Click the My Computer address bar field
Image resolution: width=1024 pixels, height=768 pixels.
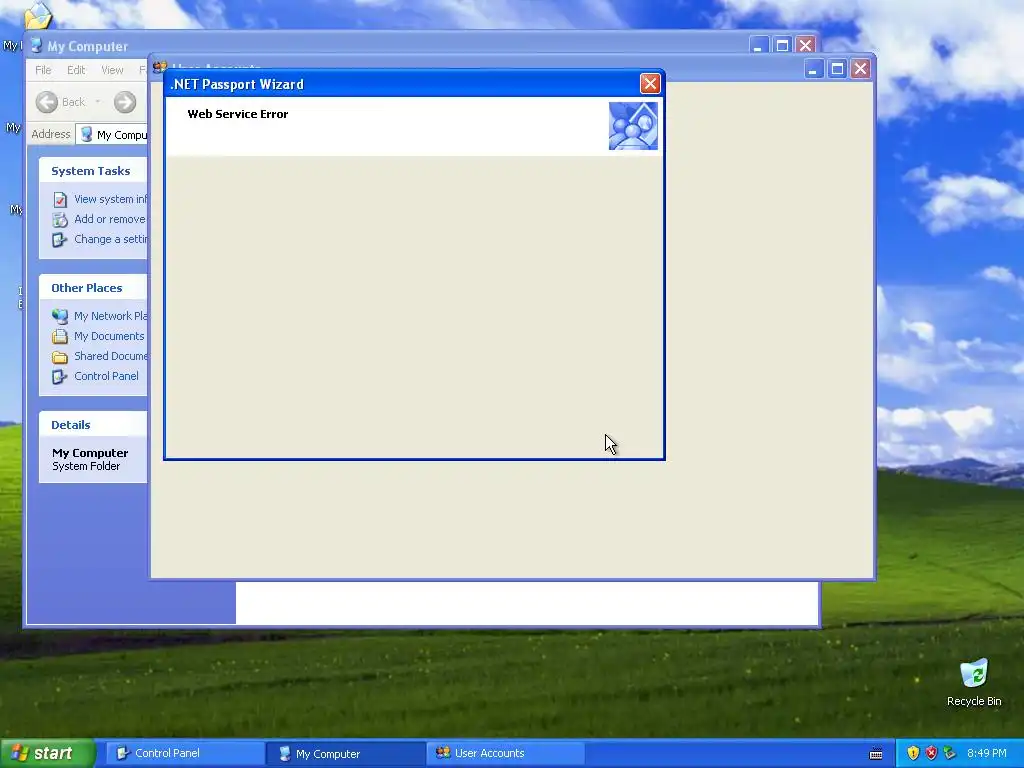pos(112,135)
